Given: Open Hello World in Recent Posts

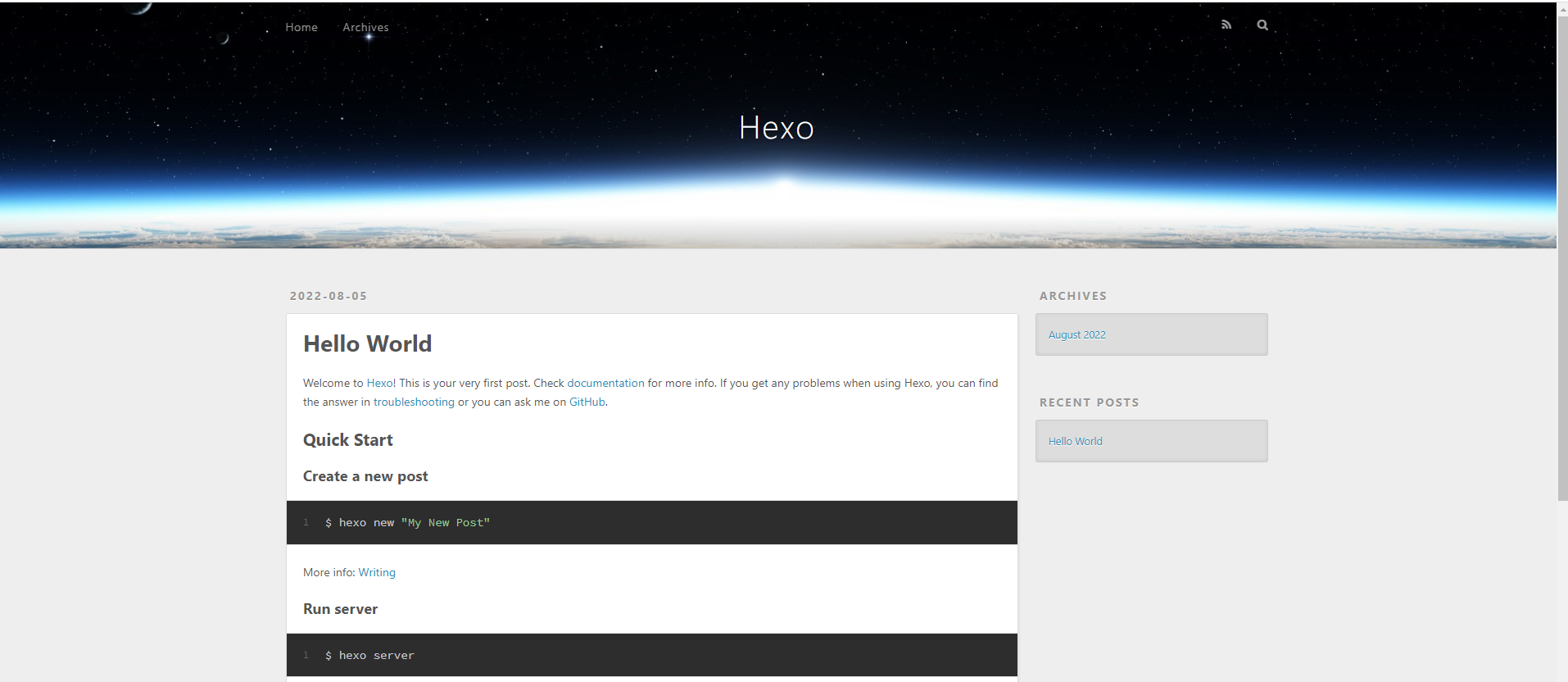Looking at the screenshot, I should [1075, 441].
